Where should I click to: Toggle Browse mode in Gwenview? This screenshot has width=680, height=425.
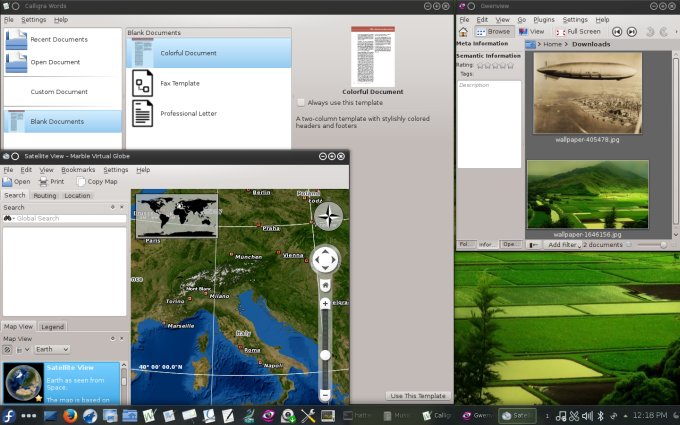pos(494,32)
